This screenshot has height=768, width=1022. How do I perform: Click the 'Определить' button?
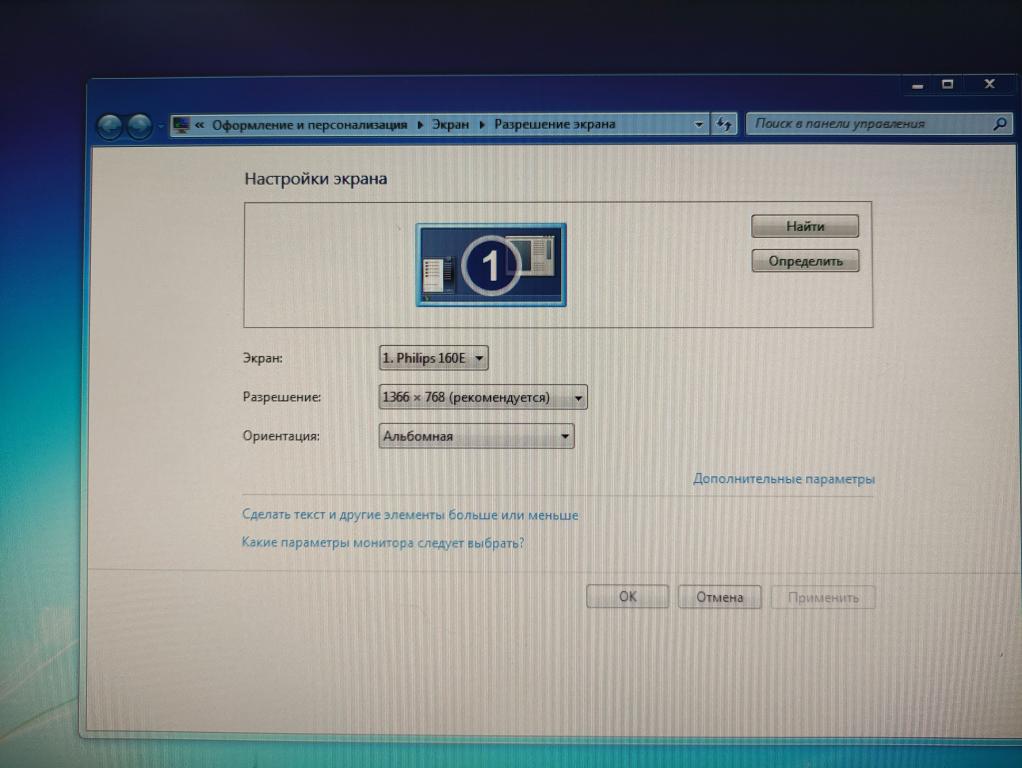[x=805, y=261]
